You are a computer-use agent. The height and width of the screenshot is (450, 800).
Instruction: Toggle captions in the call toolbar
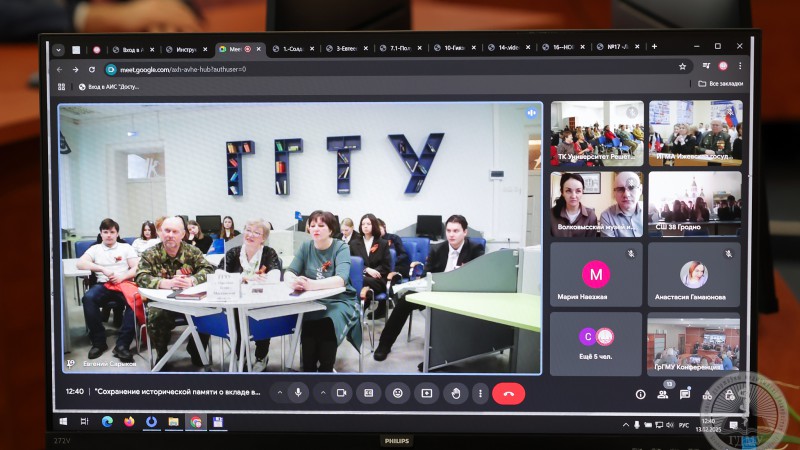point(369,393)
